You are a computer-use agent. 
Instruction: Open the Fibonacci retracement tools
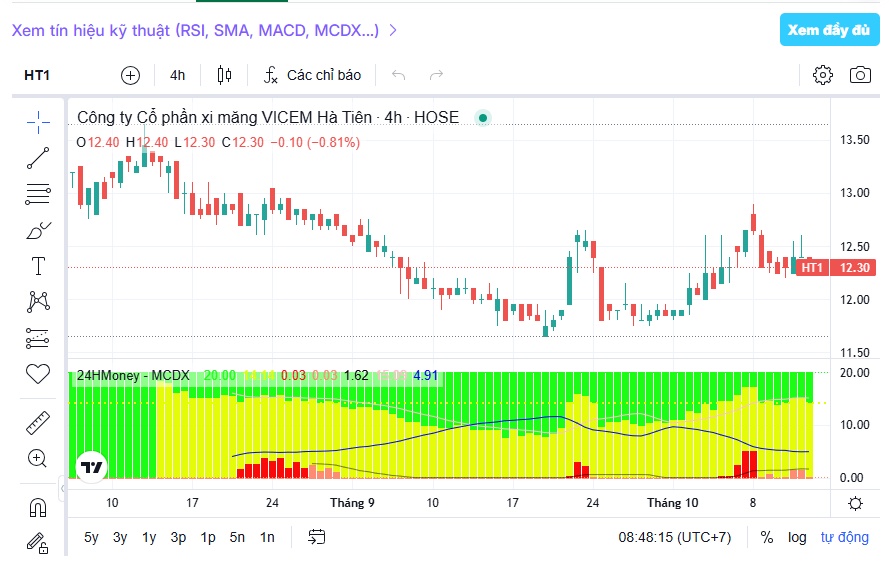pos(38,195)
